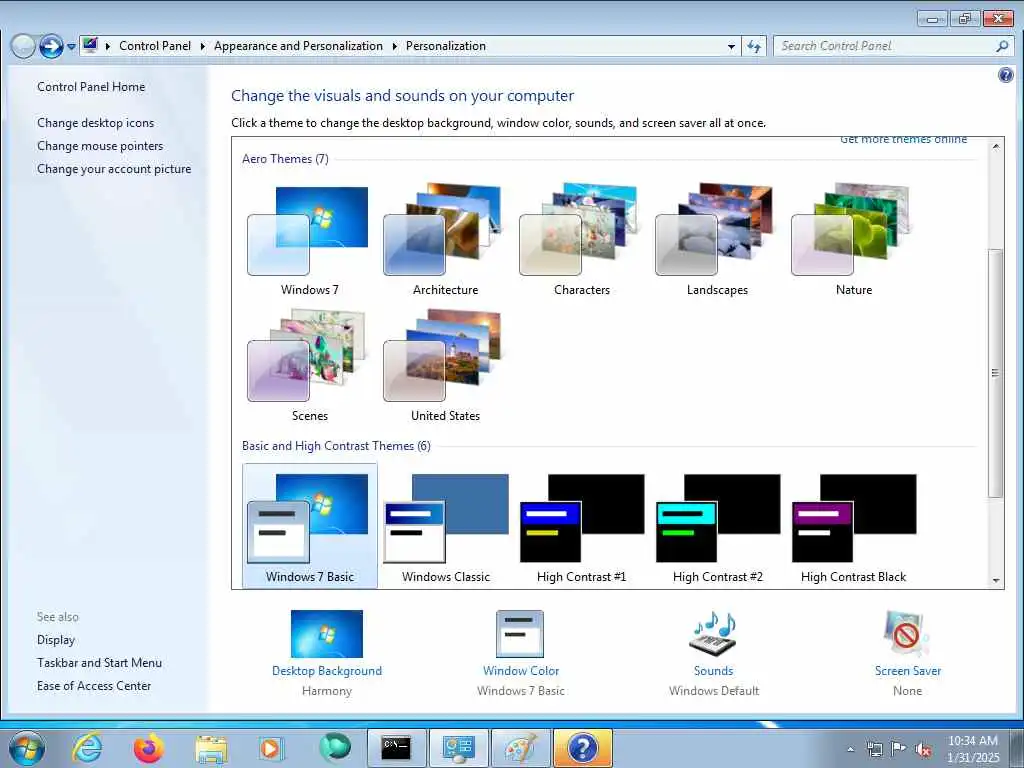
Task: Open Windows Media Player from taskbar
Action: 270,748
